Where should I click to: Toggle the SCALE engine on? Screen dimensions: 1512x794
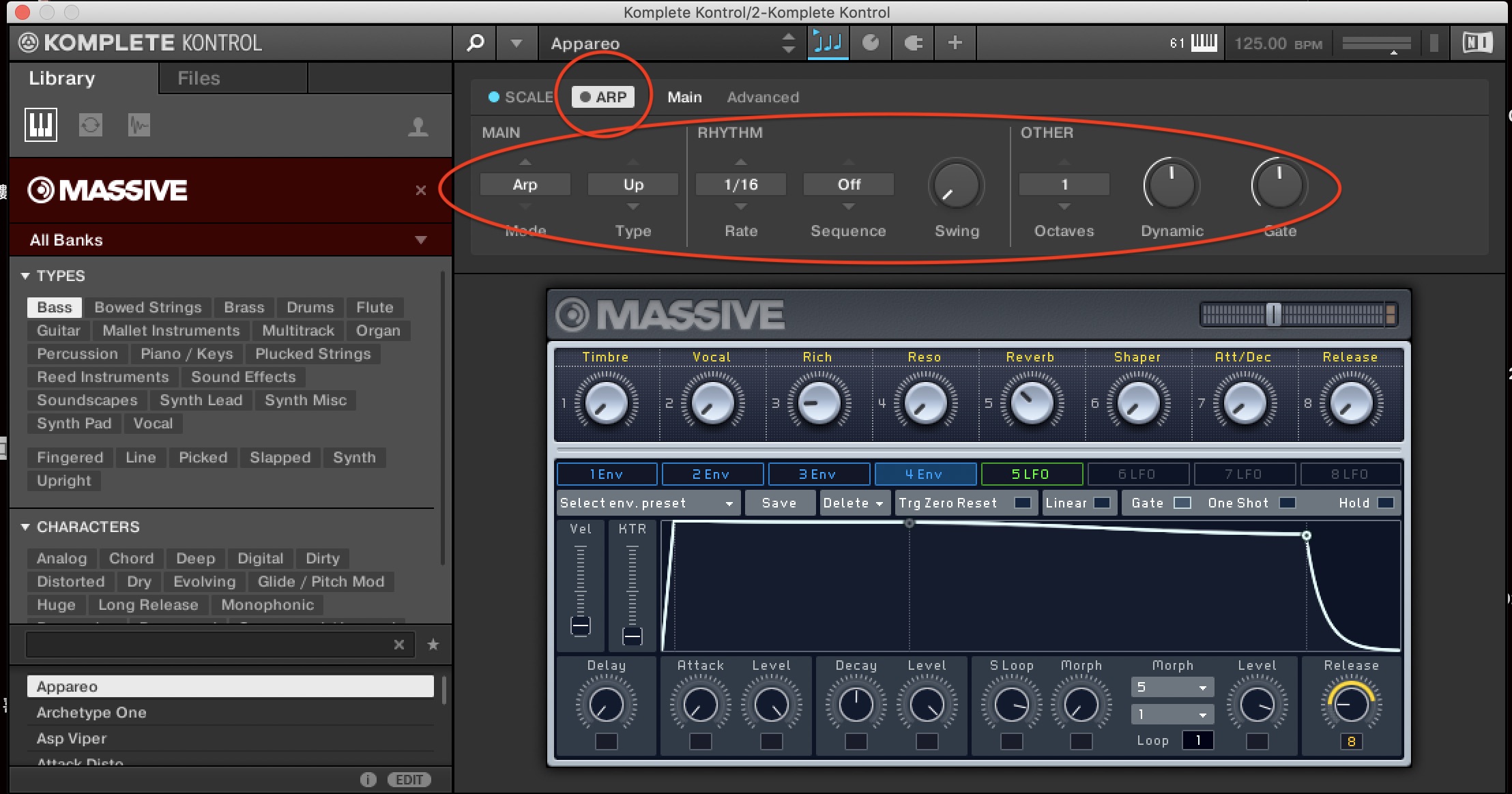(x=494, y=97)
